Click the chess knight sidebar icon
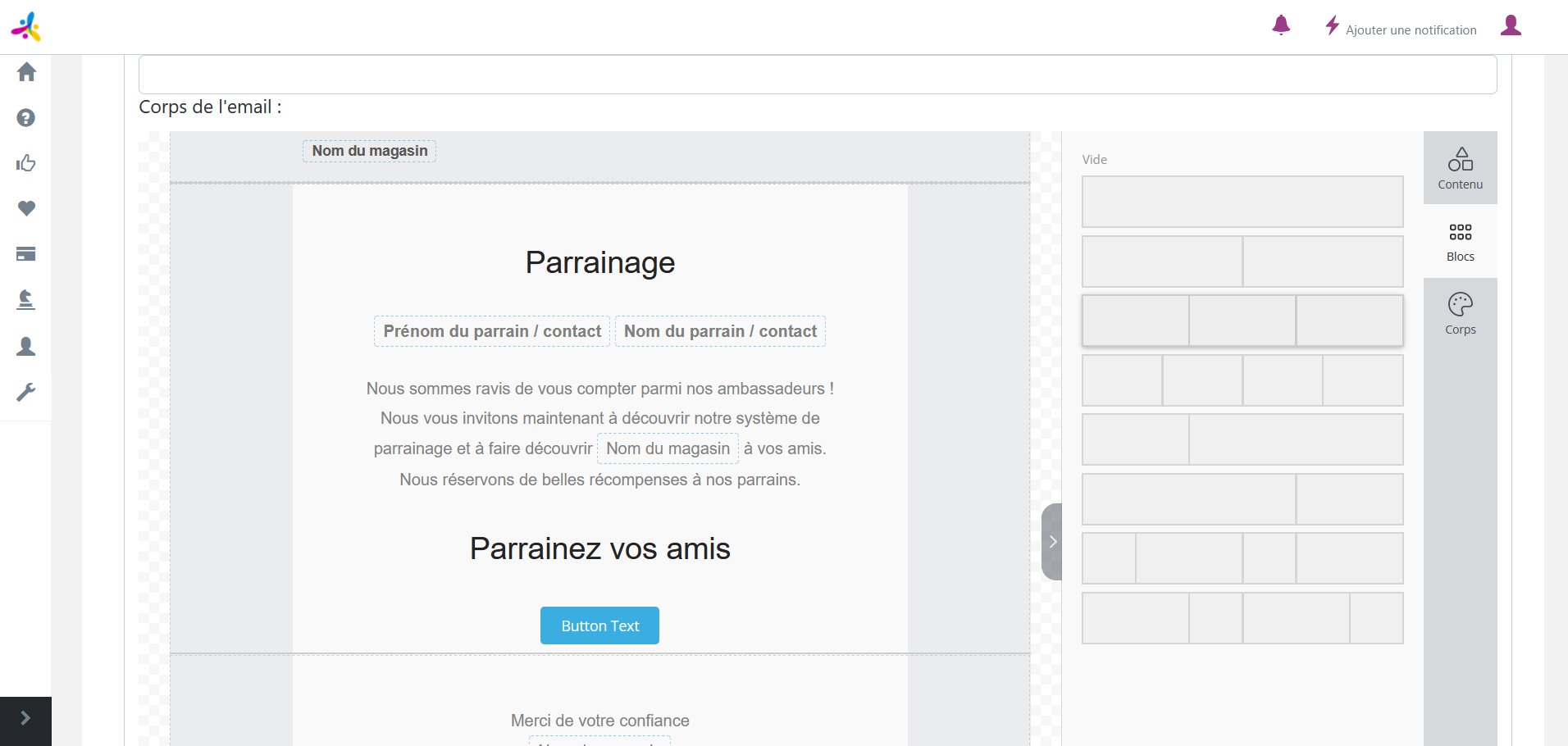 (26, 300)
